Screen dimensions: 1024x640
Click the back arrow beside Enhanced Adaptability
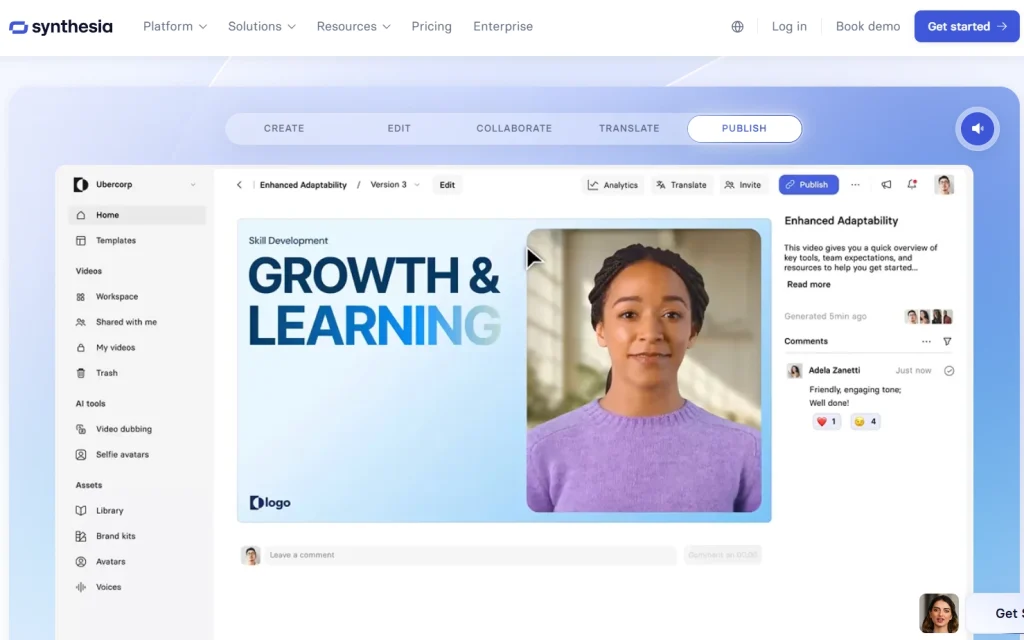pyautogui.click(x=239, y=185)
